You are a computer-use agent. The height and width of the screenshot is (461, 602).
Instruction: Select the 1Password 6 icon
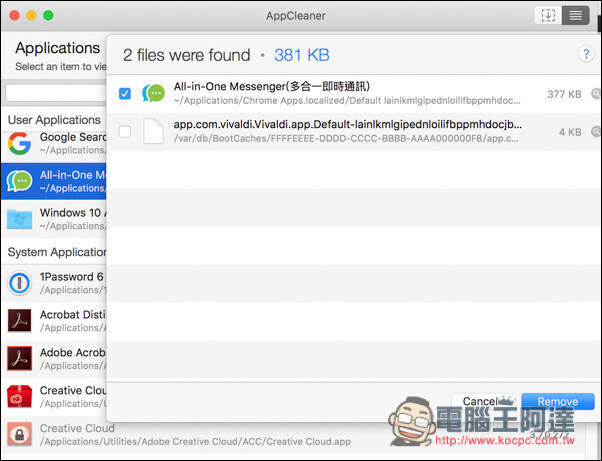(19, 283)
